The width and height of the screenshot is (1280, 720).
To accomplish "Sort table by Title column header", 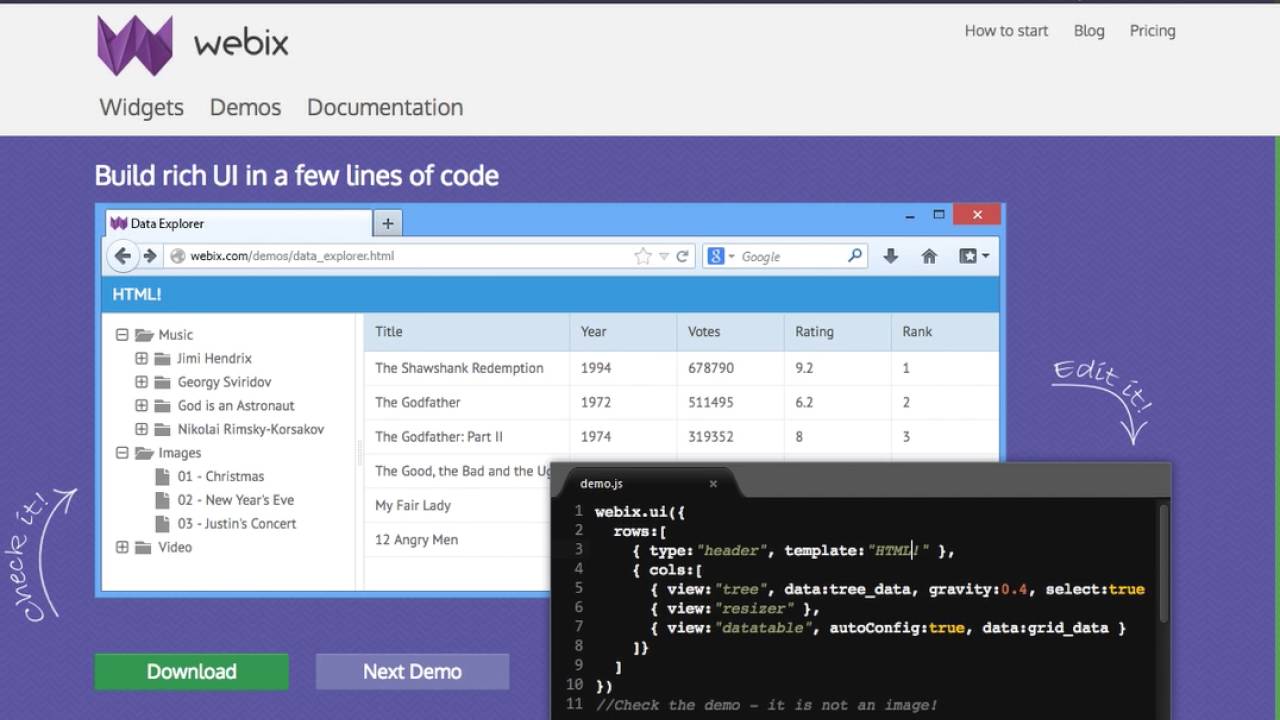I will click(x=466, y=331).
